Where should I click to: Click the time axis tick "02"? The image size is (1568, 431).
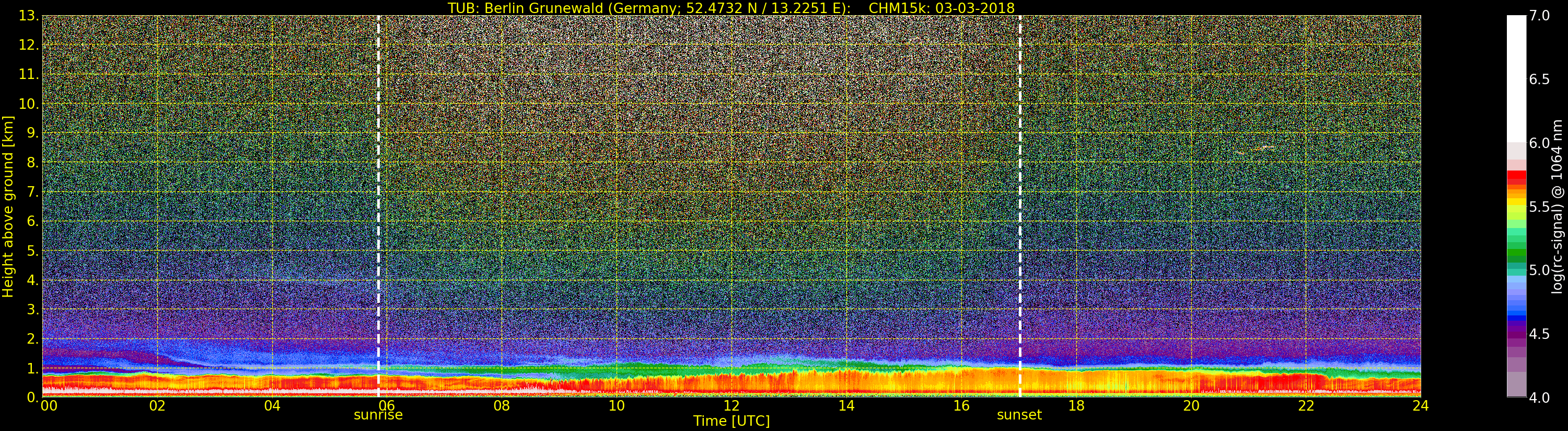[x=157, y=406]
